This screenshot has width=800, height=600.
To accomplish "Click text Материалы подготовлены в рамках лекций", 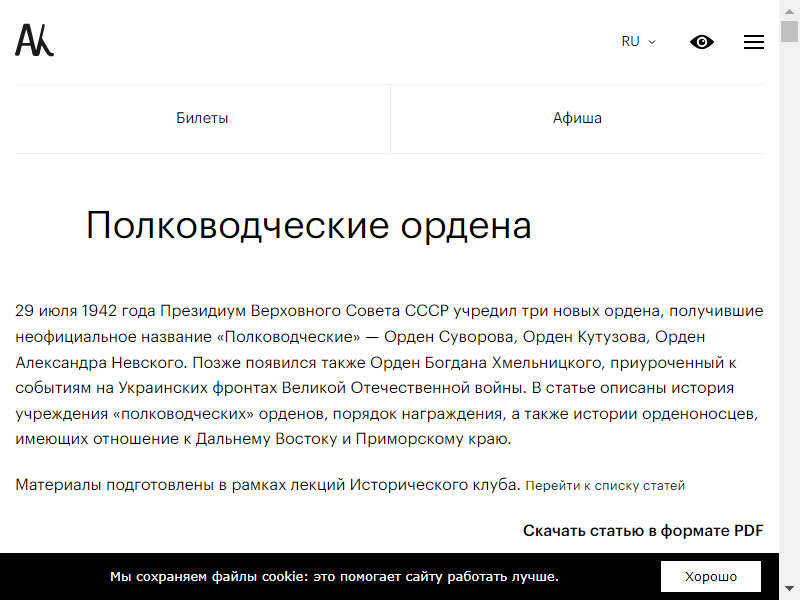I will [181, 484].
